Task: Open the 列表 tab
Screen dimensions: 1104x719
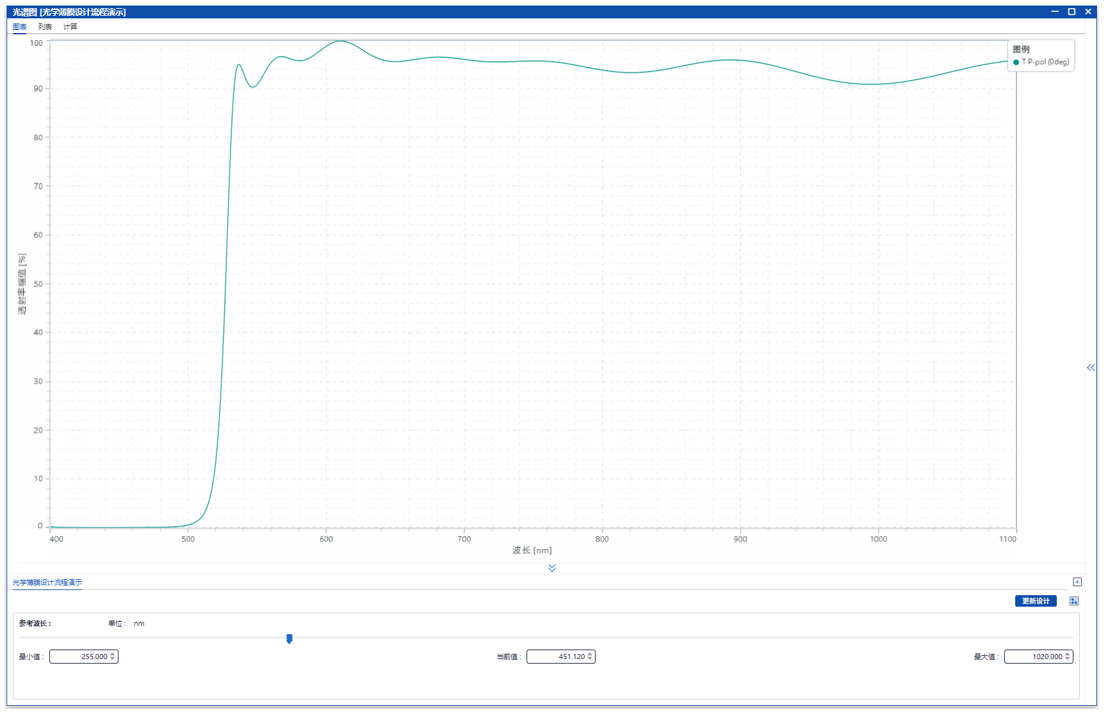Action: click(x=45, y=27)
